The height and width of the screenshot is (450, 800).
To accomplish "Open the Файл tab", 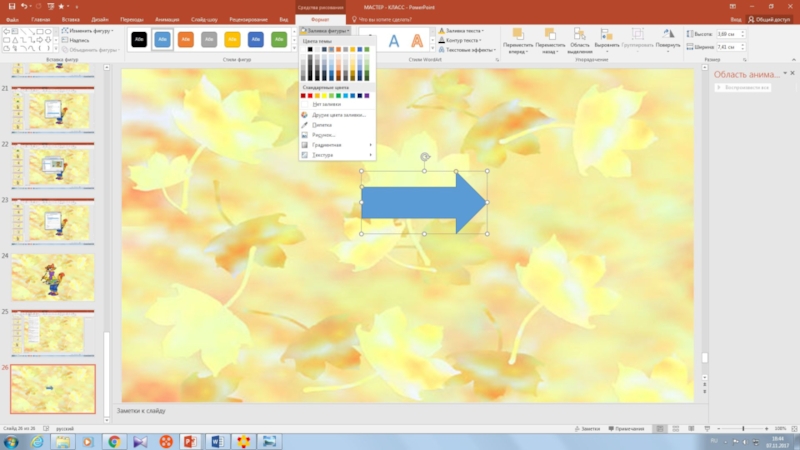I will tap(12, 19).
